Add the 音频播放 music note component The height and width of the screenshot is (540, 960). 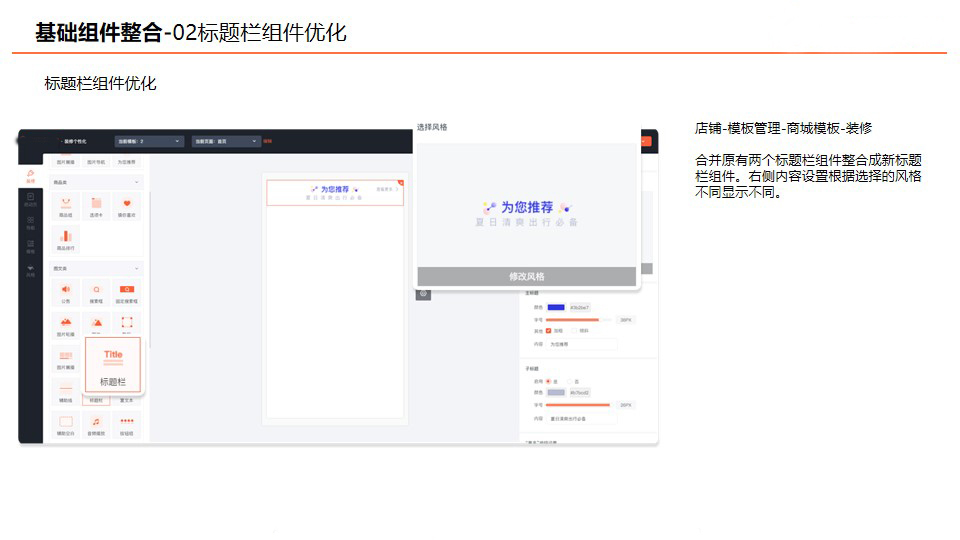pos(96,425)
